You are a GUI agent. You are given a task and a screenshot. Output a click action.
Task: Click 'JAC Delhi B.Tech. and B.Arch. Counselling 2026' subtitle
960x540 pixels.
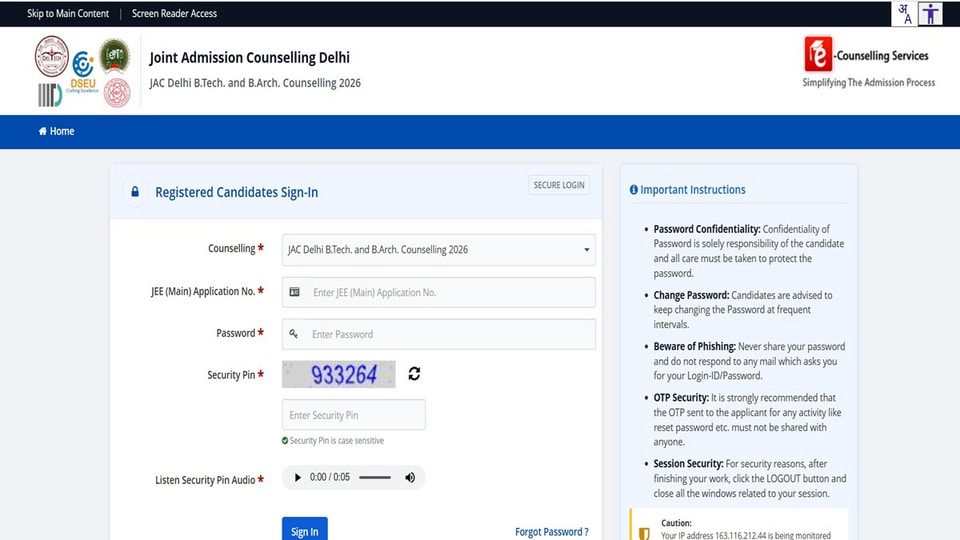point(255,83)
